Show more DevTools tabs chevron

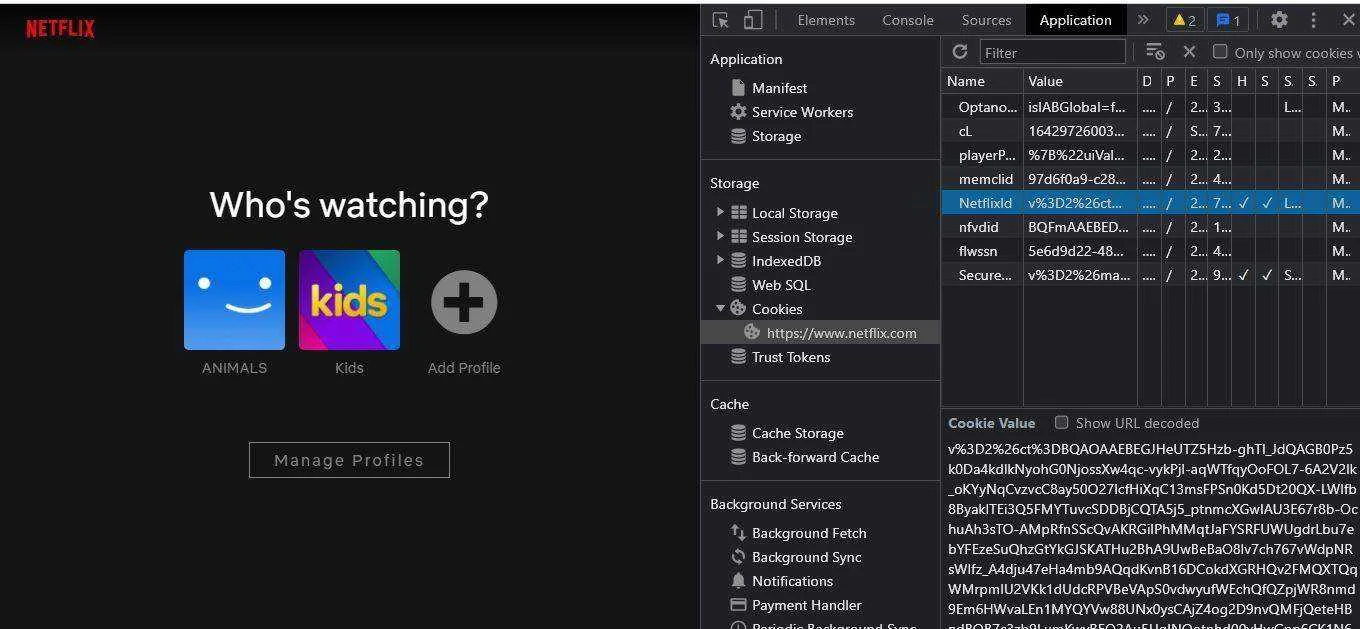tap(1143, 20)
